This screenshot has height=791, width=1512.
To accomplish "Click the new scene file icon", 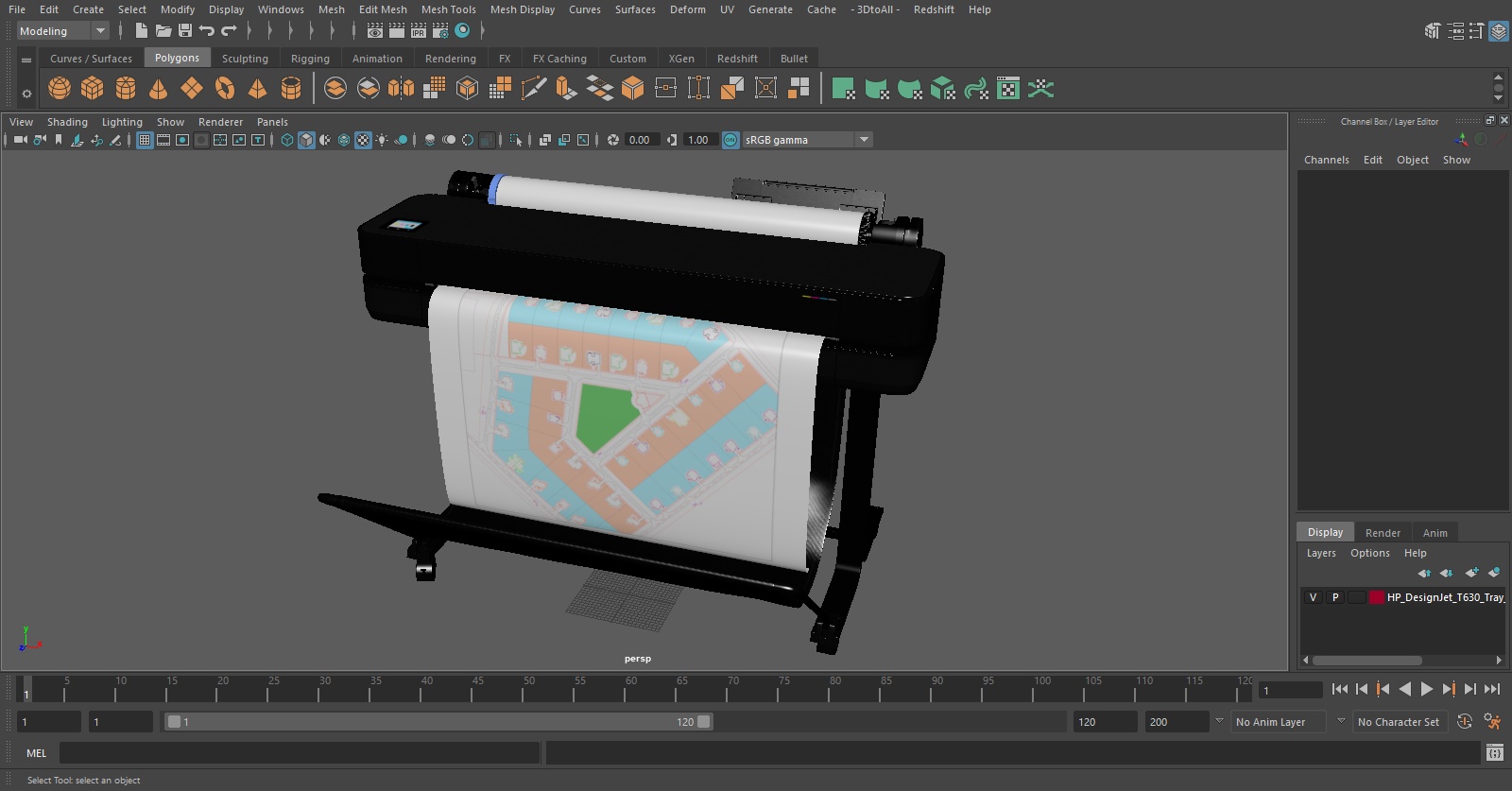I will [141, 31].
